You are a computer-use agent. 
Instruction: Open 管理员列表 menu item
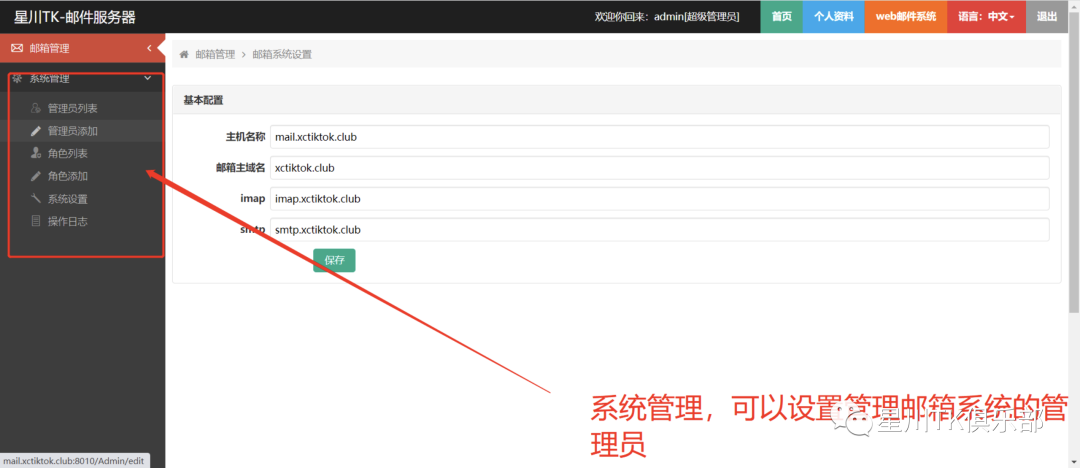tap(72, 108)
